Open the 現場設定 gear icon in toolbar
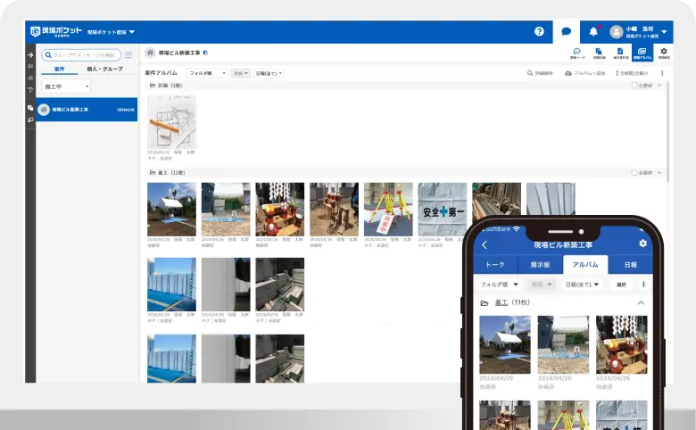This screenshot has width=696, height=430. pyautogui.click(x=664, y=53)
